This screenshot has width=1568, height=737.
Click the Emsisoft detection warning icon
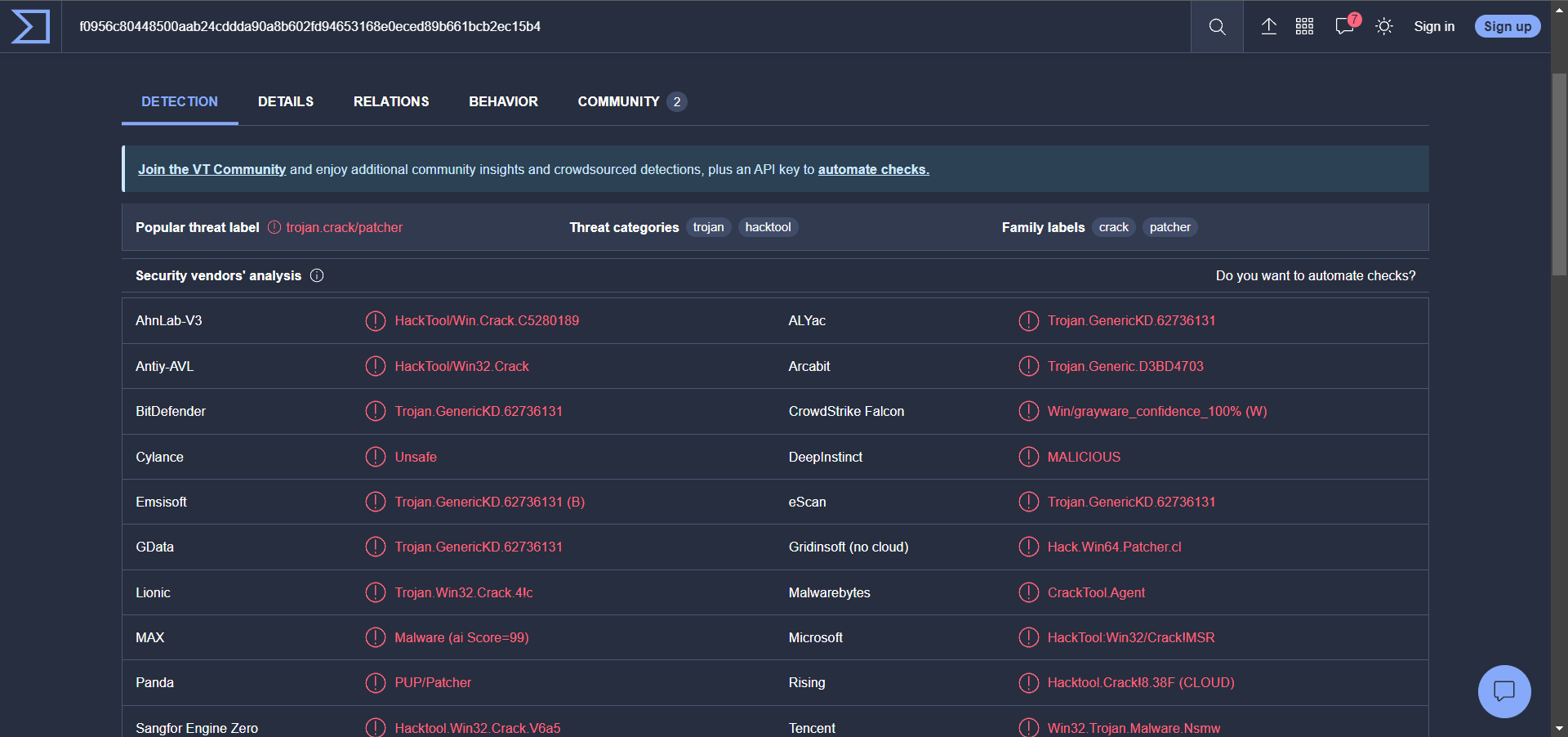(375, 502)
